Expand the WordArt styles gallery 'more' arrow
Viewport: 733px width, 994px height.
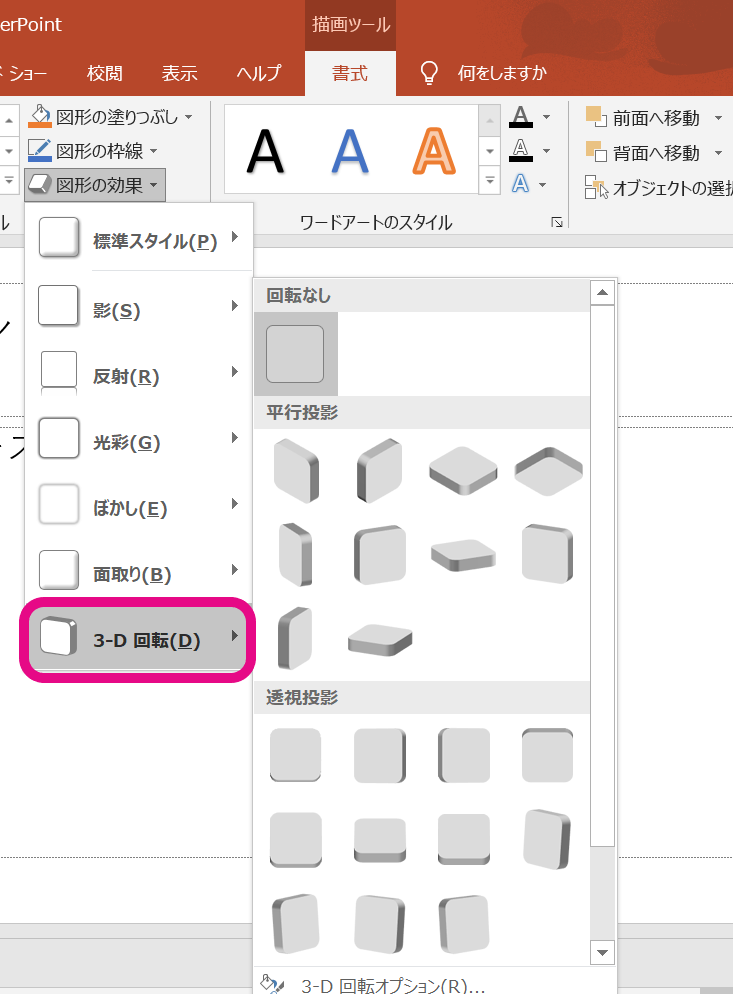[490, 181]
